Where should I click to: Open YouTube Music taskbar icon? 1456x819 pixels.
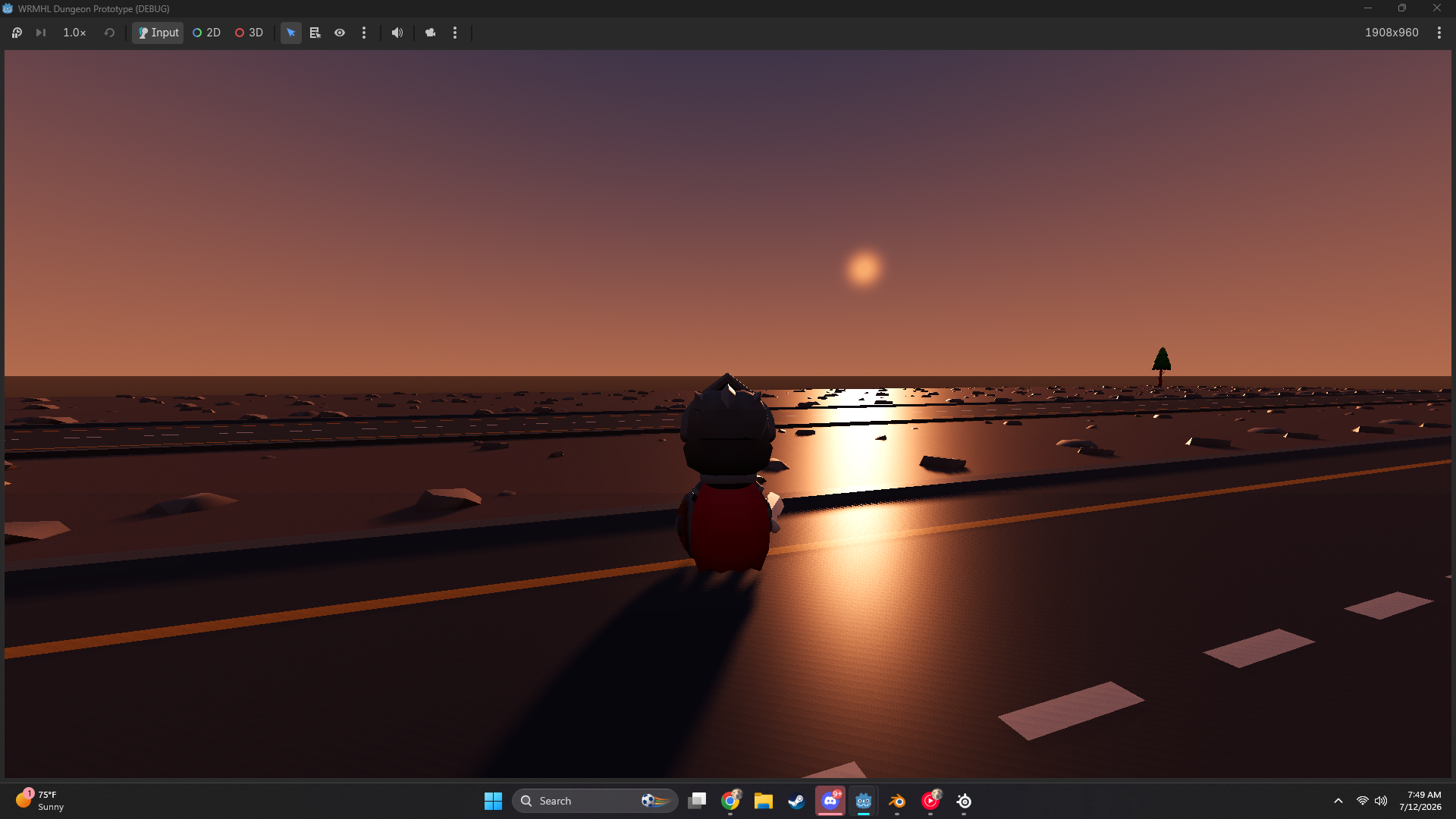pyautogui.click(x=930, y=801)
